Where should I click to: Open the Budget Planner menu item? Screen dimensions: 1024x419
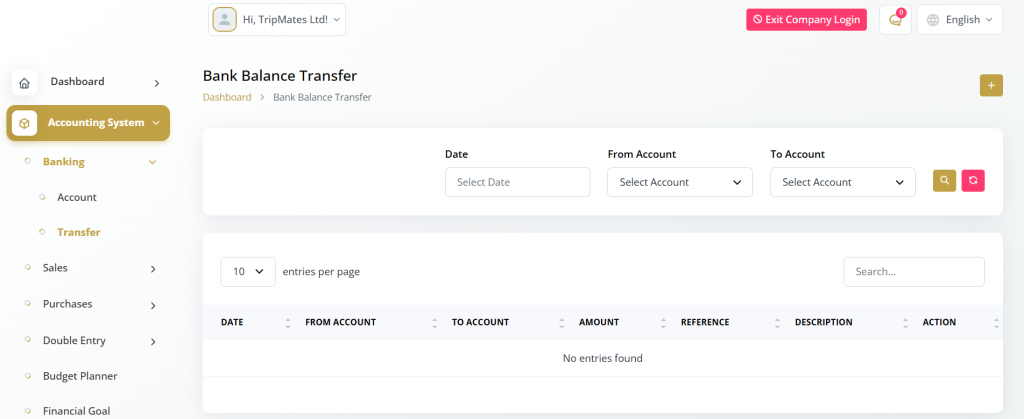click(80, 376)
